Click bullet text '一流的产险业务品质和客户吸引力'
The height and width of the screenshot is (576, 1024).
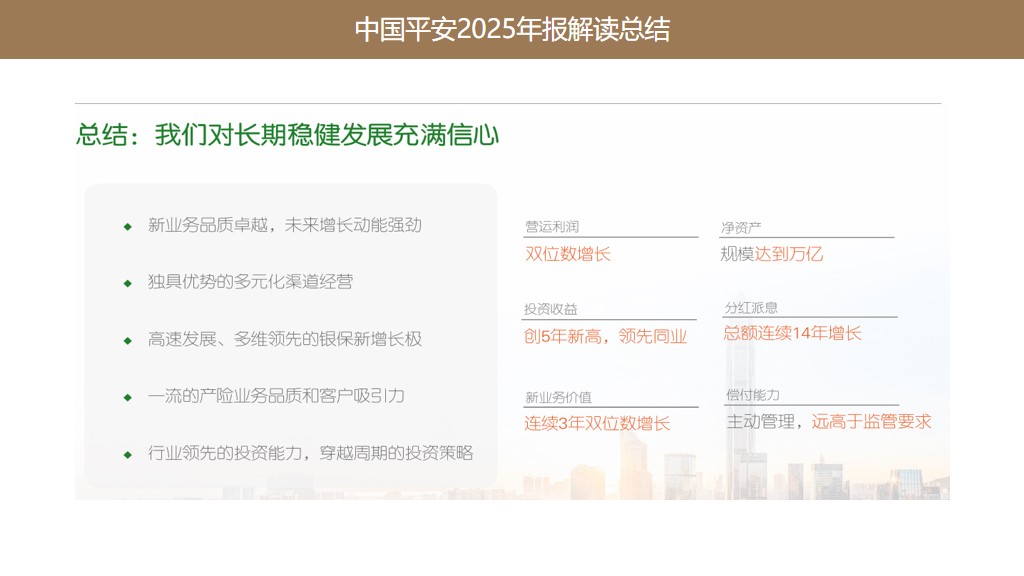pyautogui.click(x=276, y=396)
